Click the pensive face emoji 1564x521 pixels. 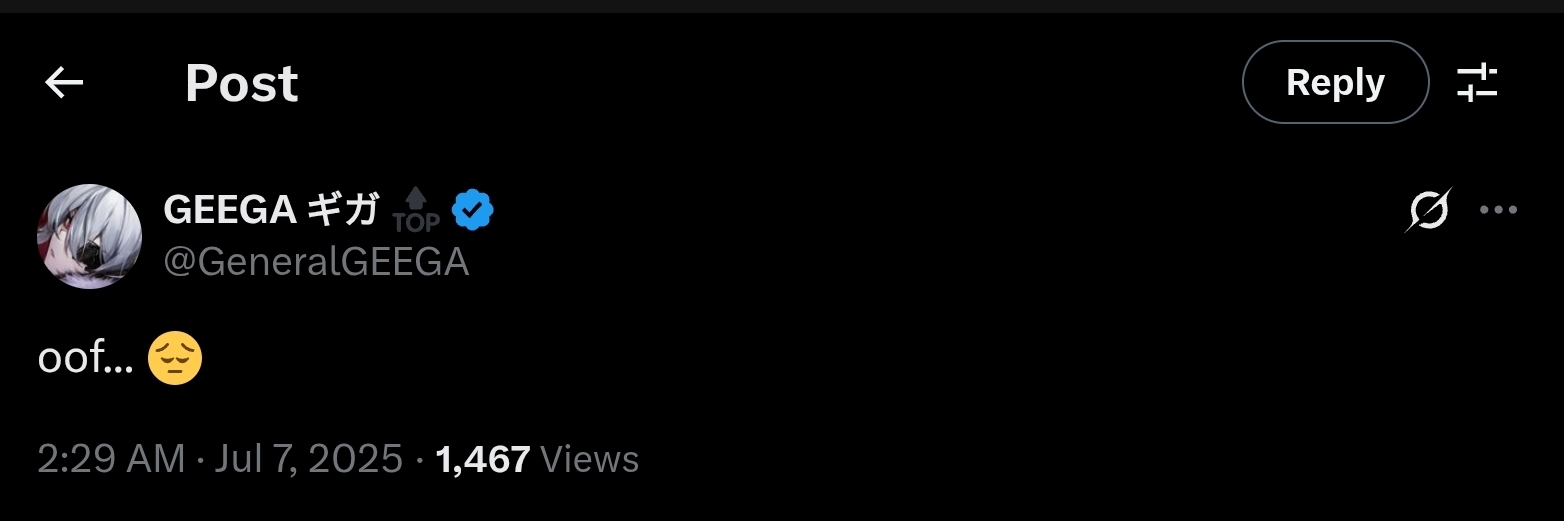(x=175, y=359)
